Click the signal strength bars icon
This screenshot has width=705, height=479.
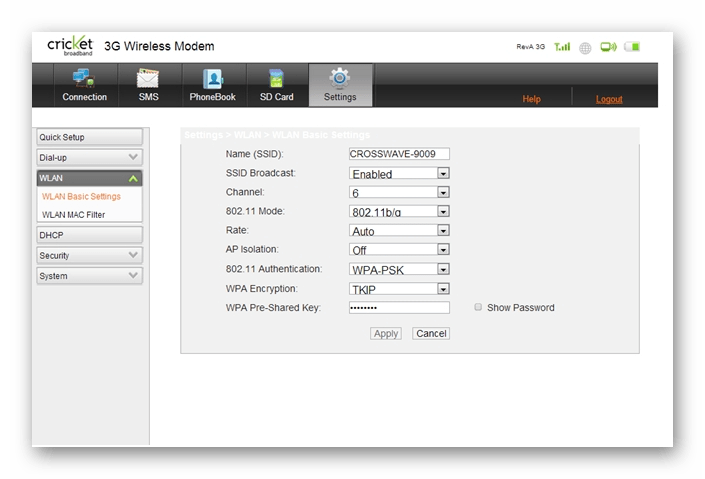(x=562, y=46)
